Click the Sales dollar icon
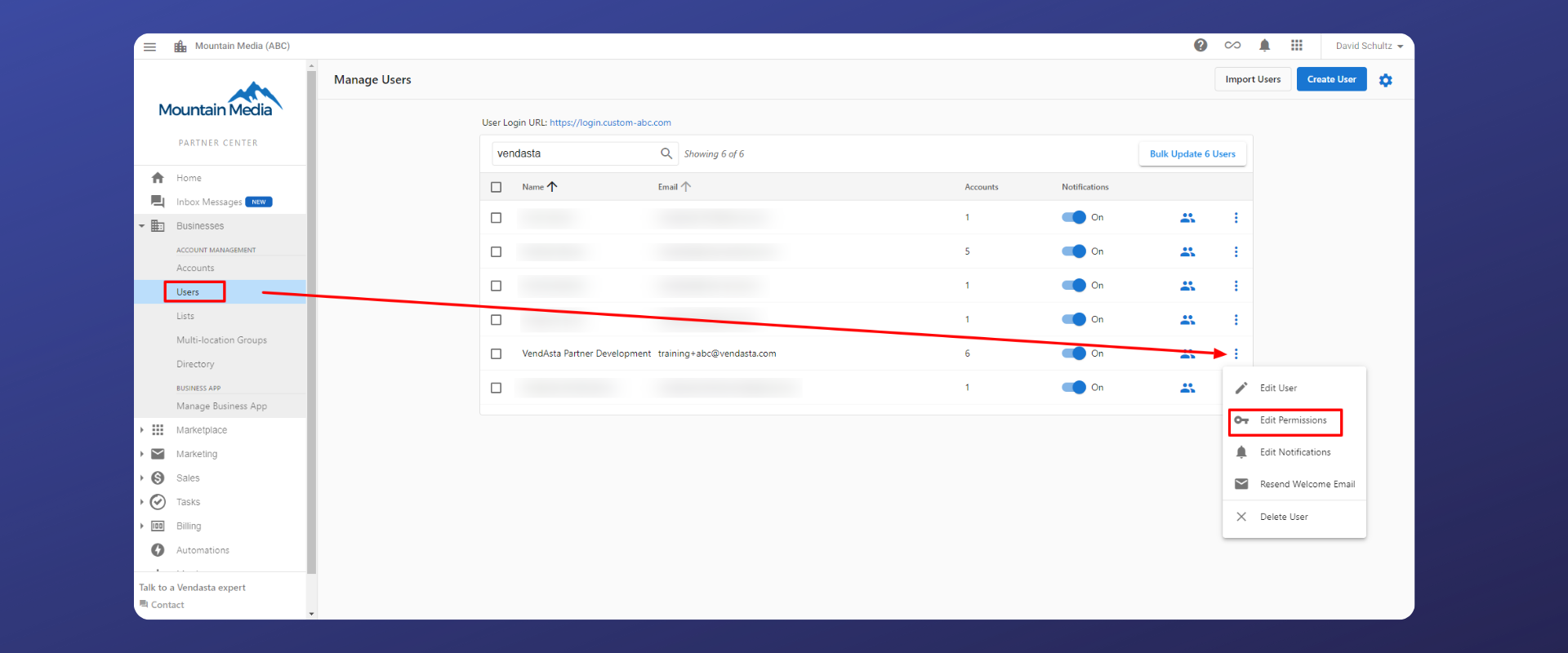 [x=158, y=478]
